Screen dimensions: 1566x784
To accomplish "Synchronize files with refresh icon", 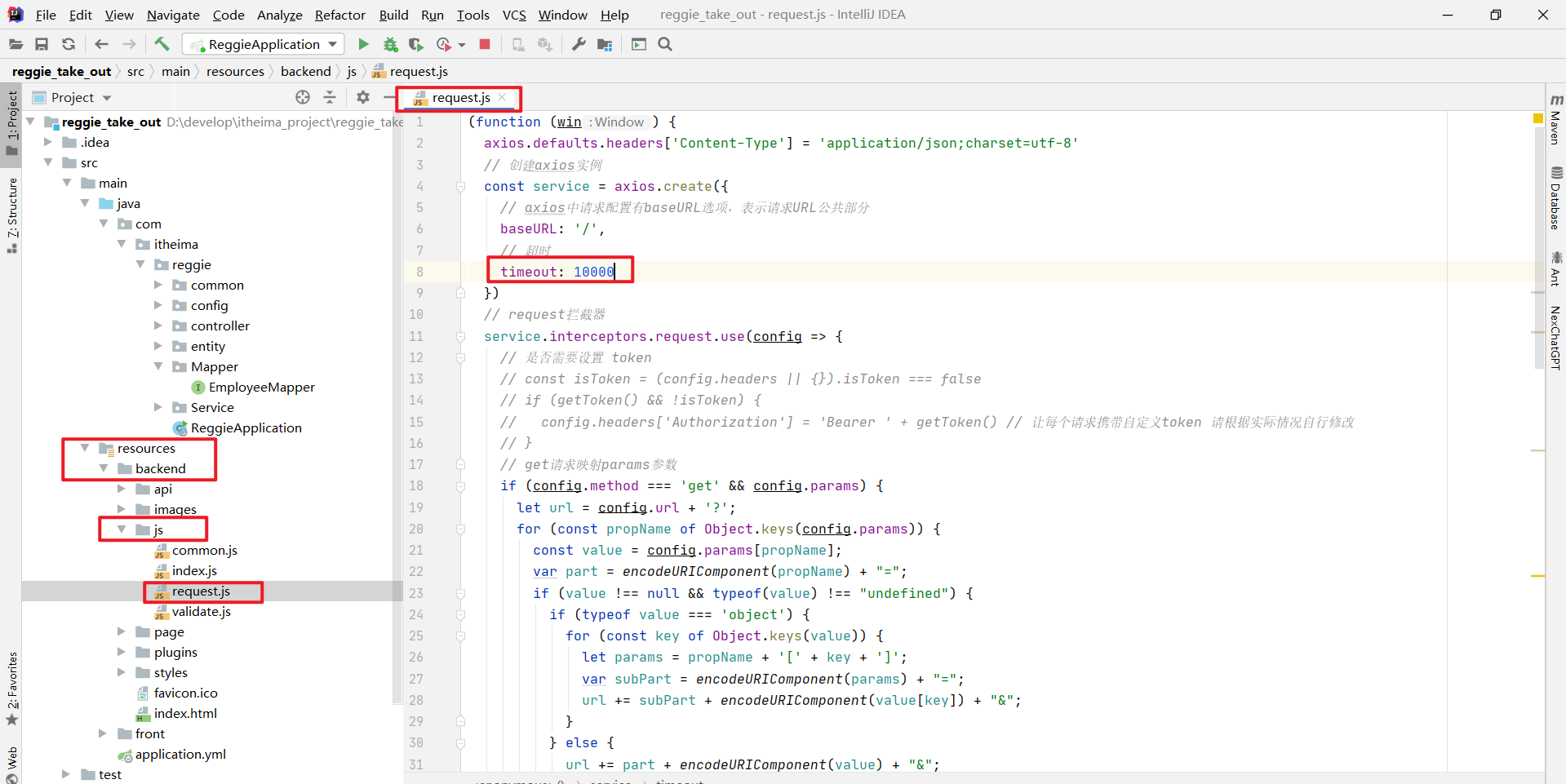I will tap(69, 44).
